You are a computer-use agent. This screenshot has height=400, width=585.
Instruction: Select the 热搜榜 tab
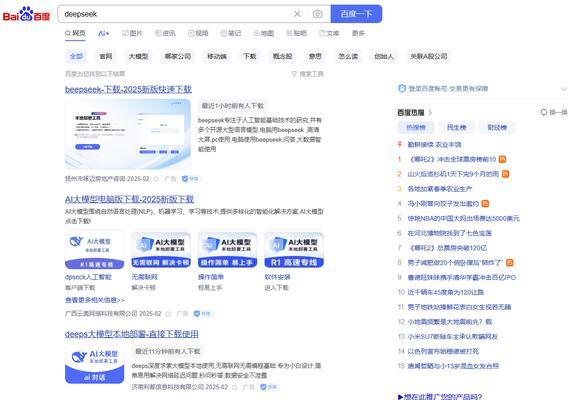[416, 128]
